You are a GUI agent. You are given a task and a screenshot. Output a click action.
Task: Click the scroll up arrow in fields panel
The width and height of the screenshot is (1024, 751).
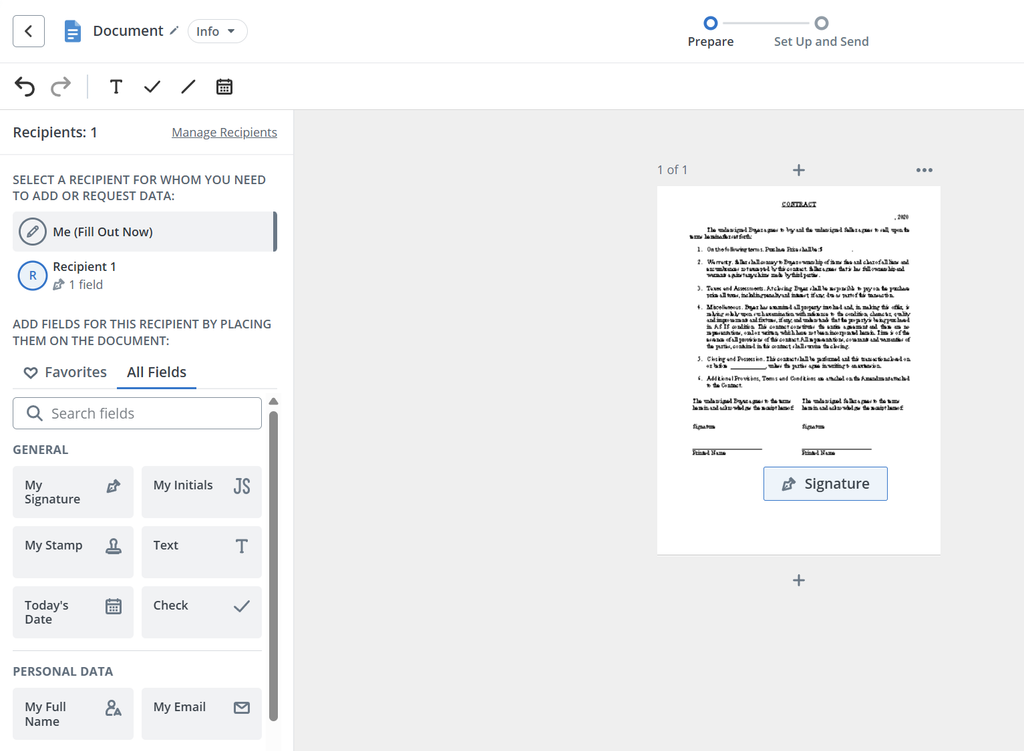pyautogui.click(x=274, y=401)
